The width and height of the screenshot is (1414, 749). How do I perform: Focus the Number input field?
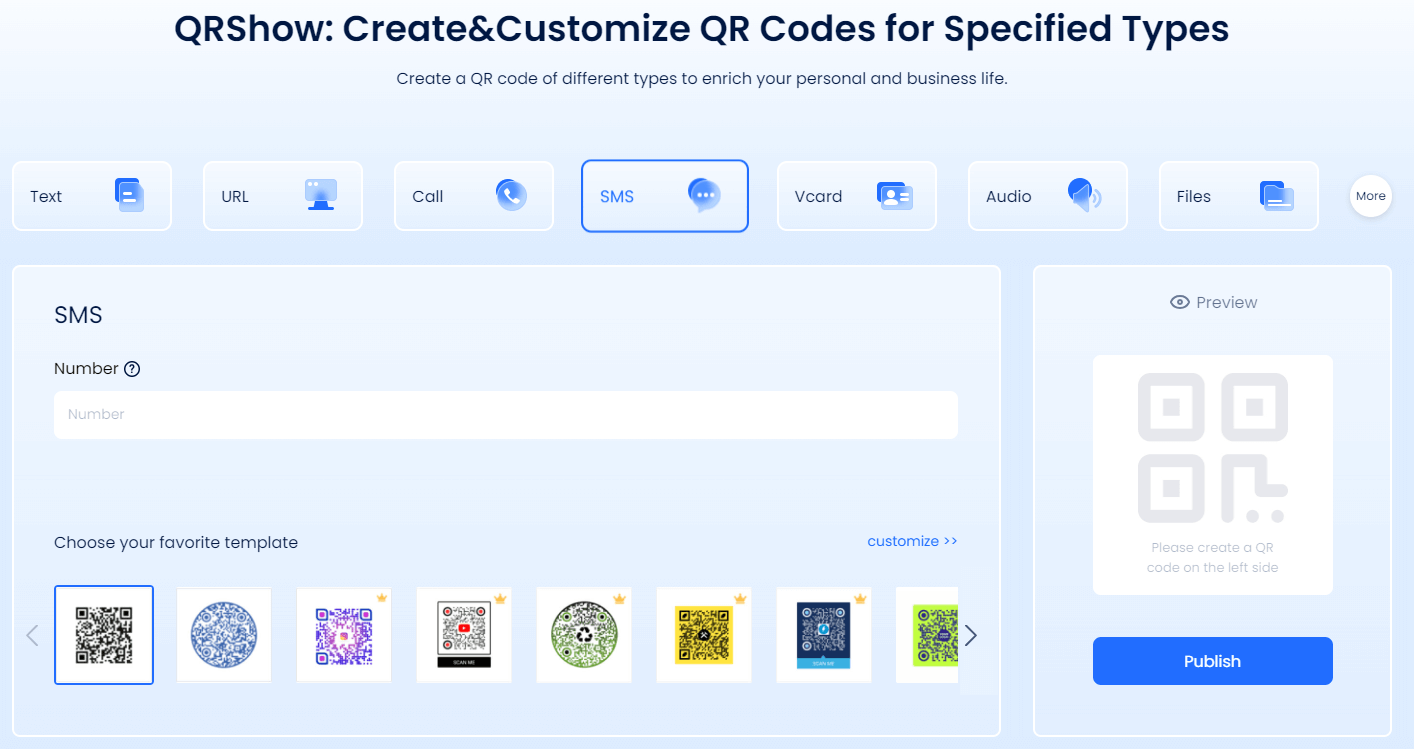click(x=506, y=415)
